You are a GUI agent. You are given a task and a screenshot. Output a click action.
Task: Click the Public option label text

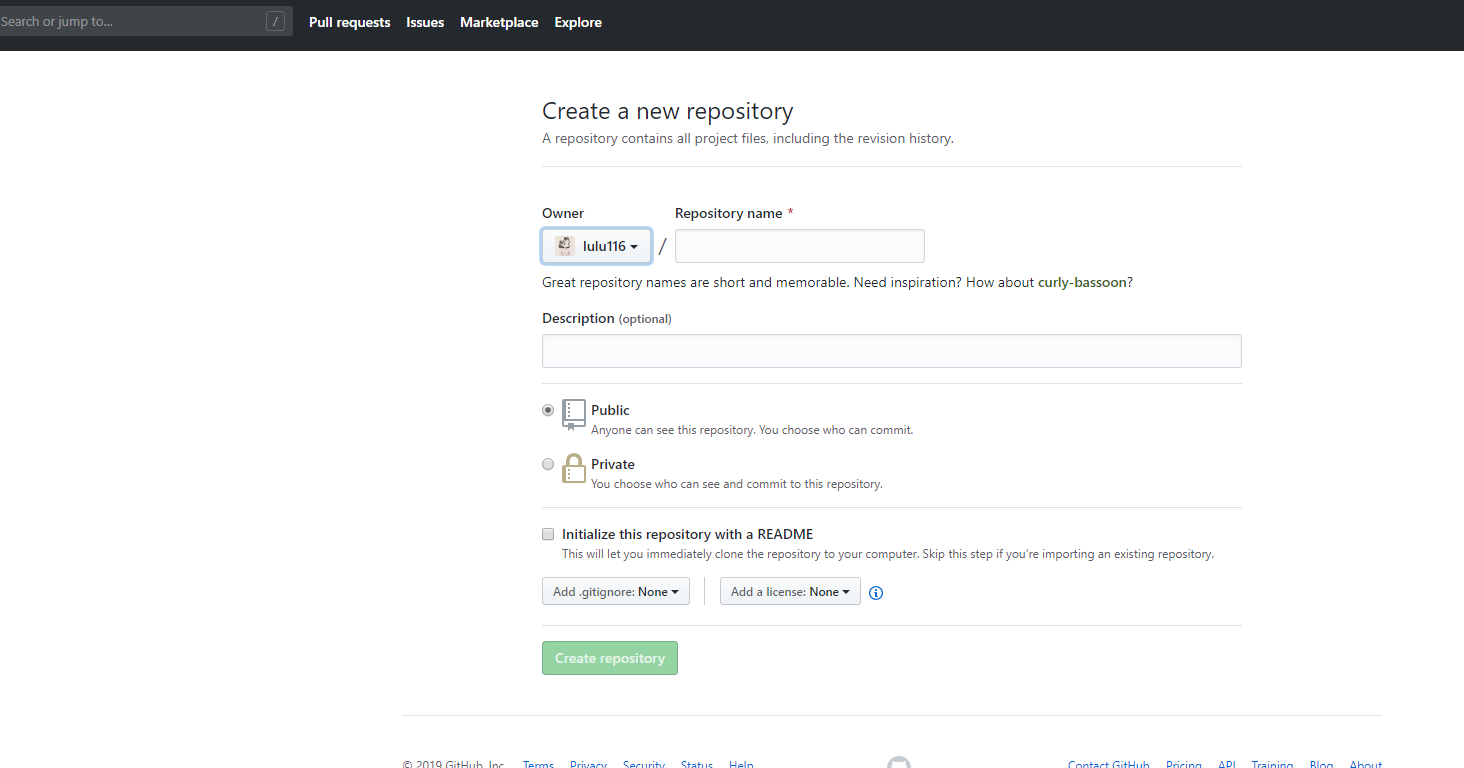(x=610, y=410)
